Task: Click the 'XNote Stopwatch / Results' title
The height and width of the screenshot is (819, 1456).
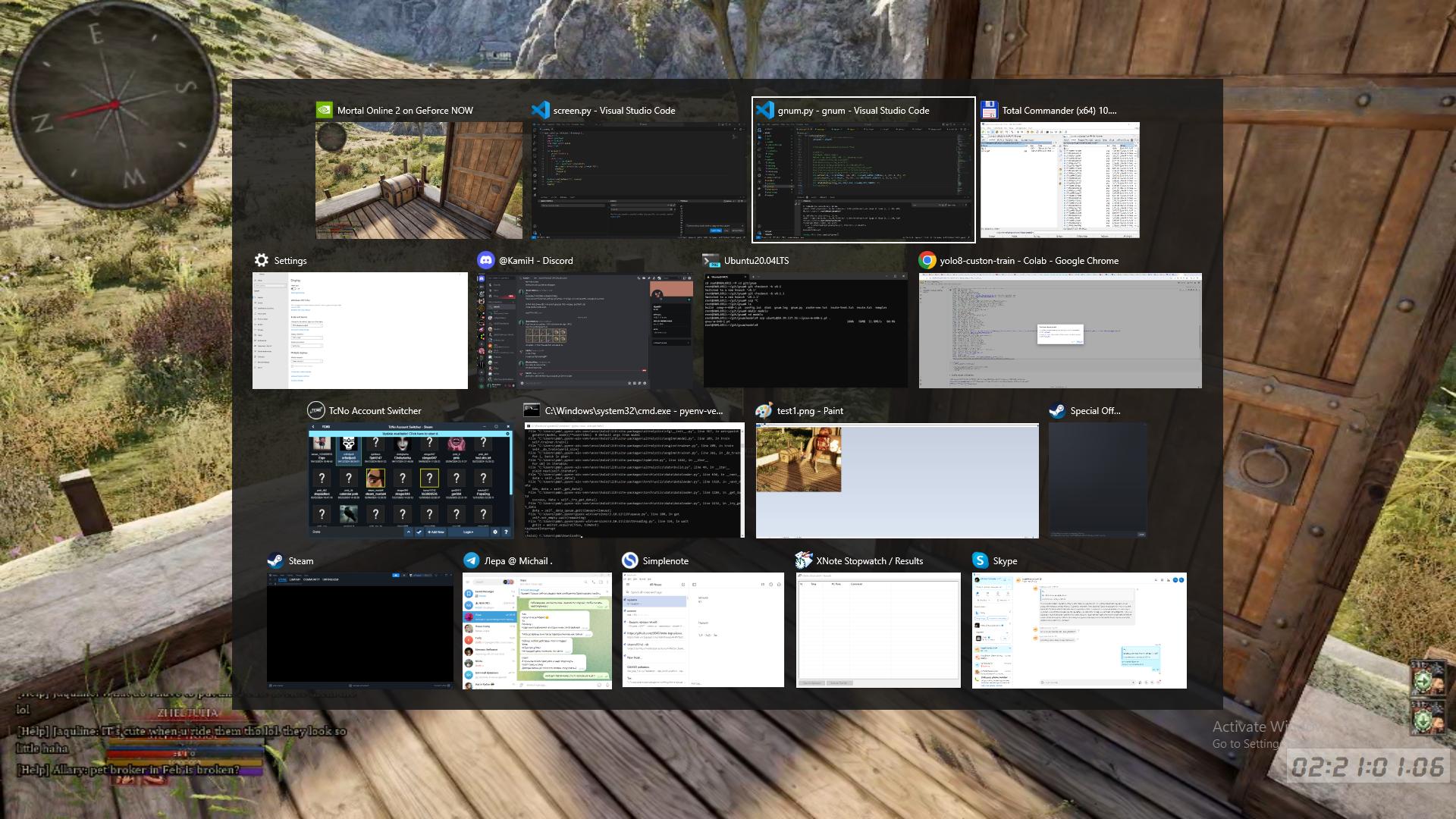Action: pyautogui.click(x=870, y=561)
